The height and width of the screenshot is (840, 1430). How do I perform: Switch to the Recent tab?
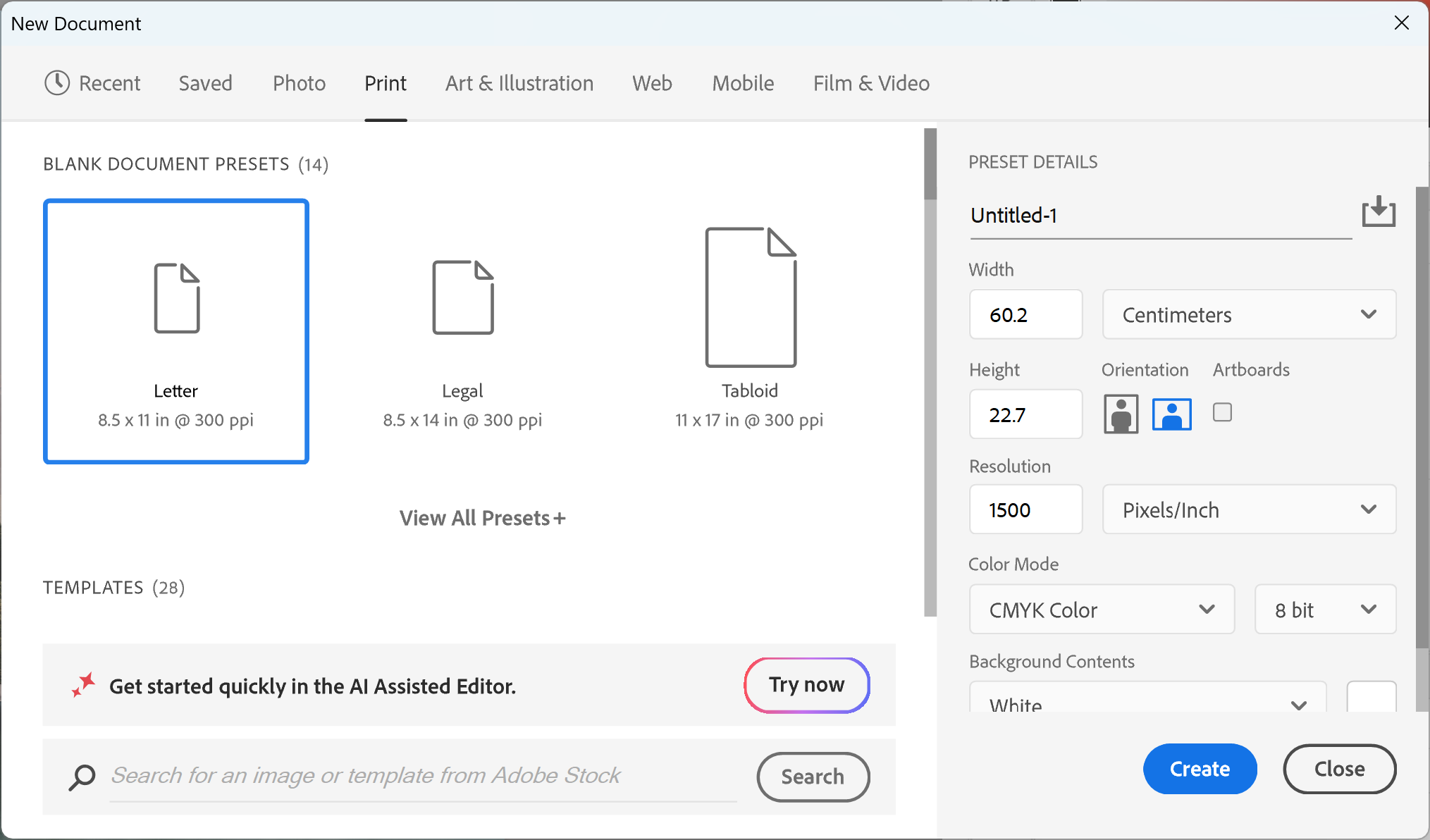(x=92, y=83)
